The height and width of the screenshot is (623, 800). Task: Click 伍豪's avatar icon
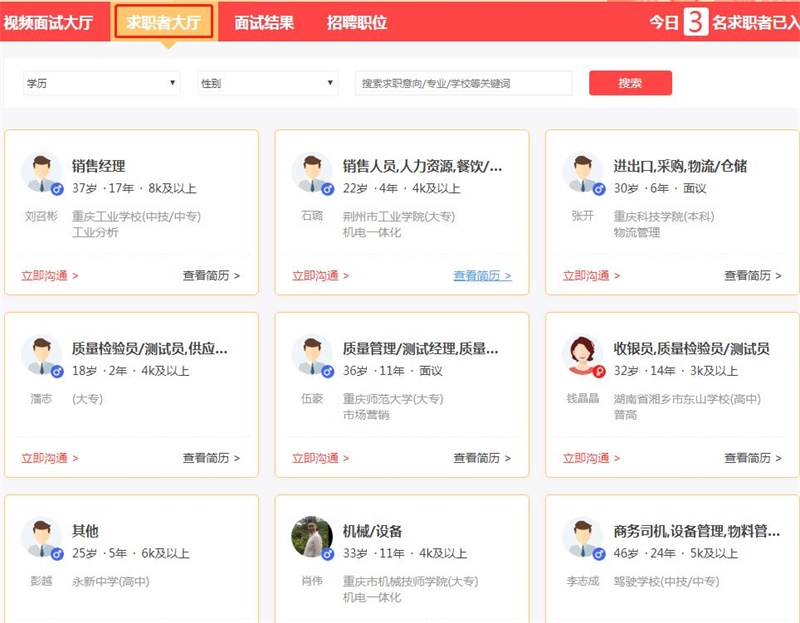tap(312, 356)
